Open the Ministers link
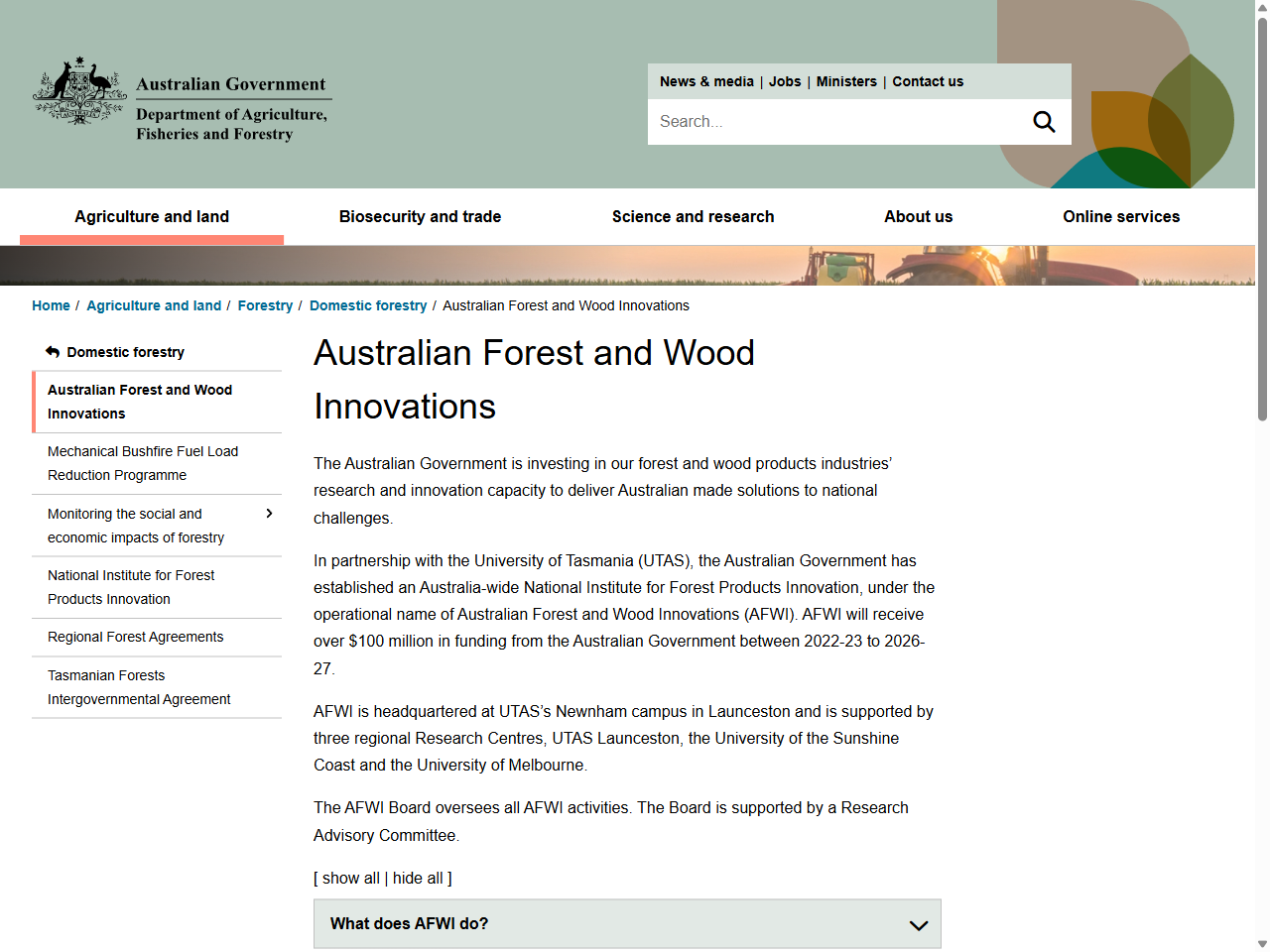The height and width of the screenshot is (952, 1270). [x=846, y=81]
